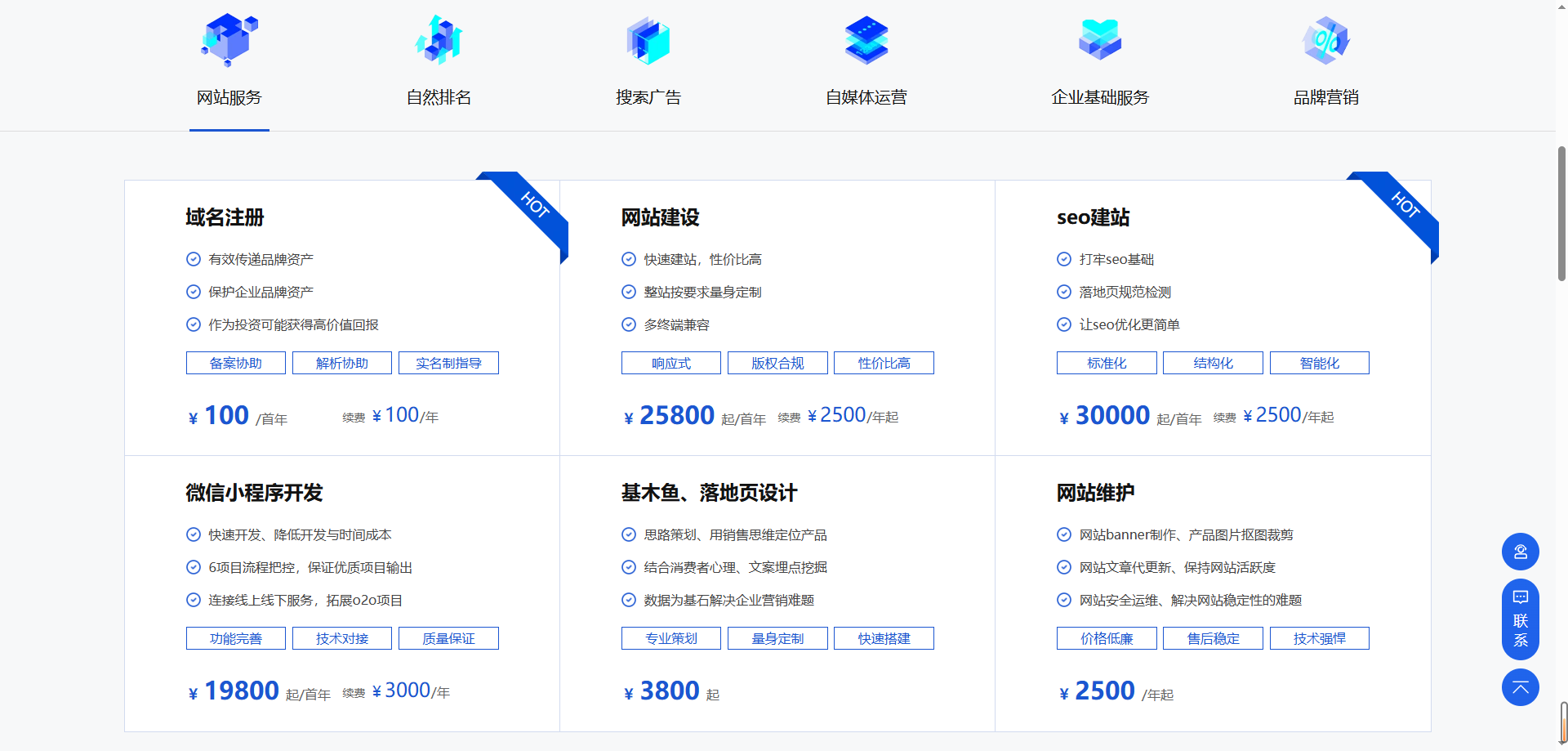Open the 域名注册 card title
This screenshot has width=1568, height=751.
(x=225, y=217)
